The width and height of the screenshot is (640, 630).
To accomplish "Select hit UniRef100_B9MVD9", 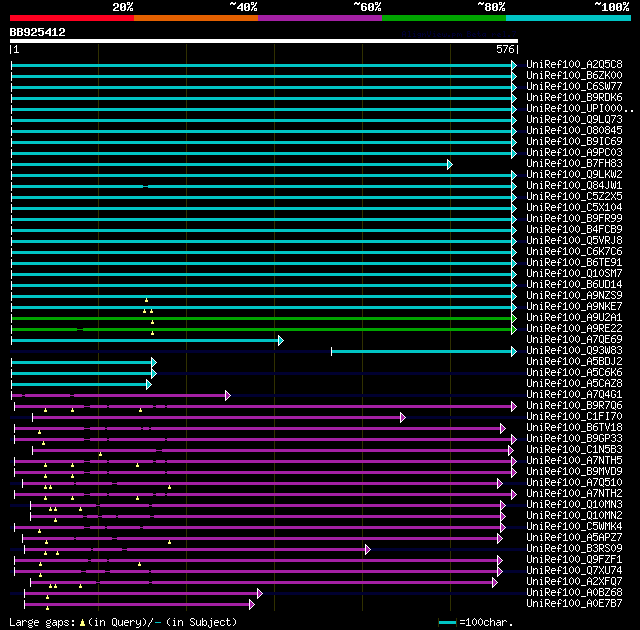I will 574,472.
